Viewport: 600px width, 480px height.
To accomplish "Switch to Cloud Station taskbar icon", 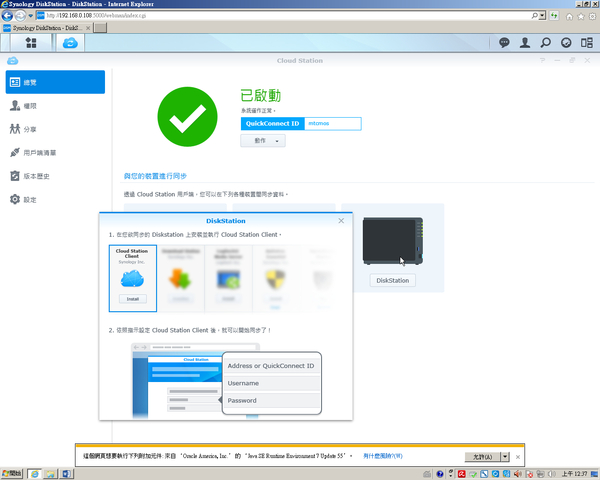I will click(70, 42).
